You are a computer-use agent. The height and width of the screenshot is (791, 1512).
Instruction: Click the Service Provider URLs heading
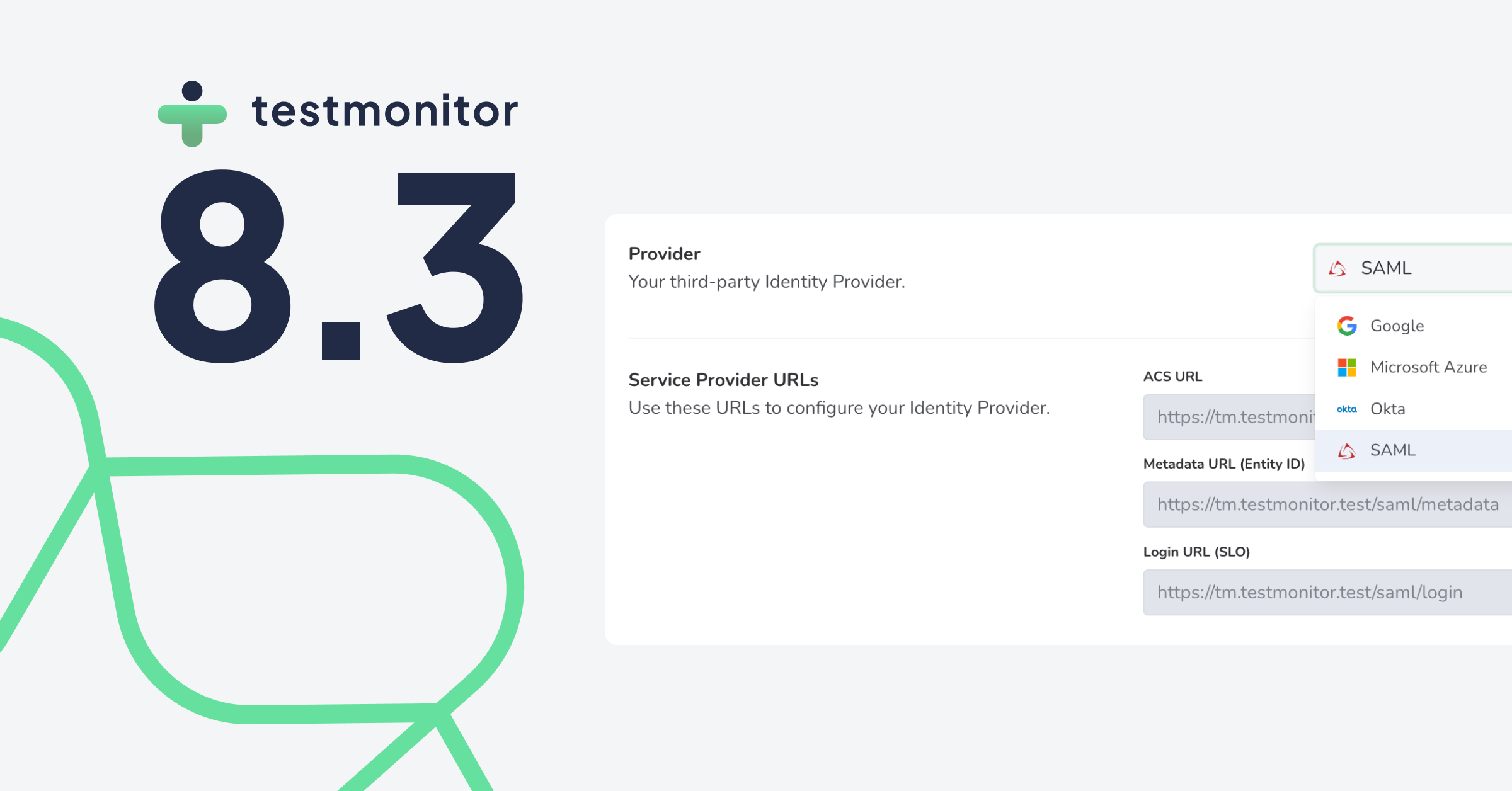(x=723, y=380)
